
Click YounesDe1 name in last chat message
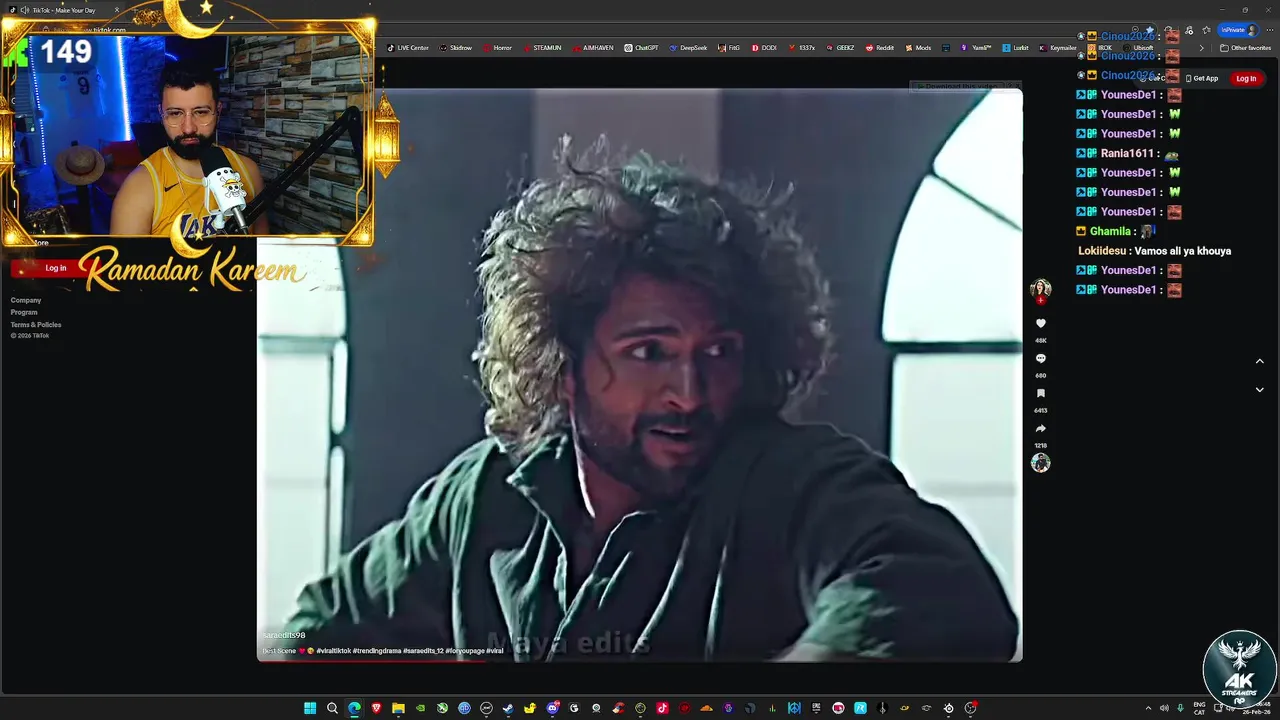coord(1130,290)
